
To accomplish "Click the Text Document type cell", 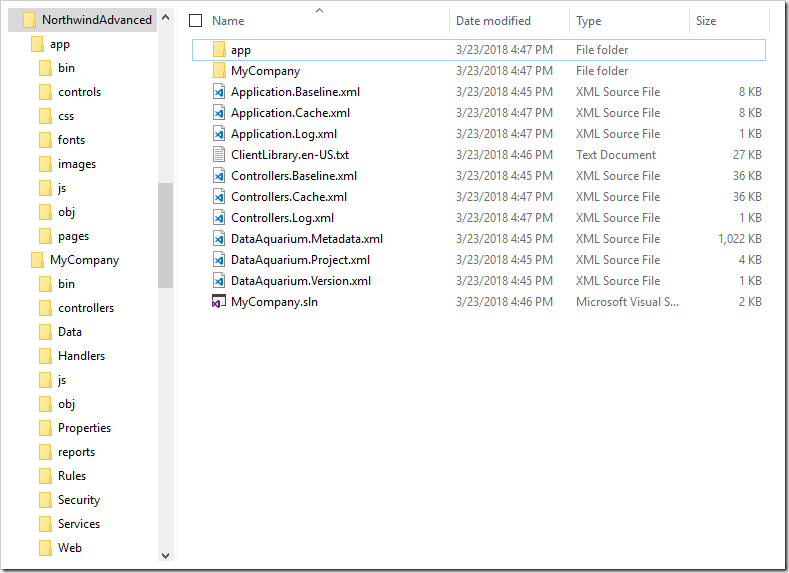I will point(616,154).
